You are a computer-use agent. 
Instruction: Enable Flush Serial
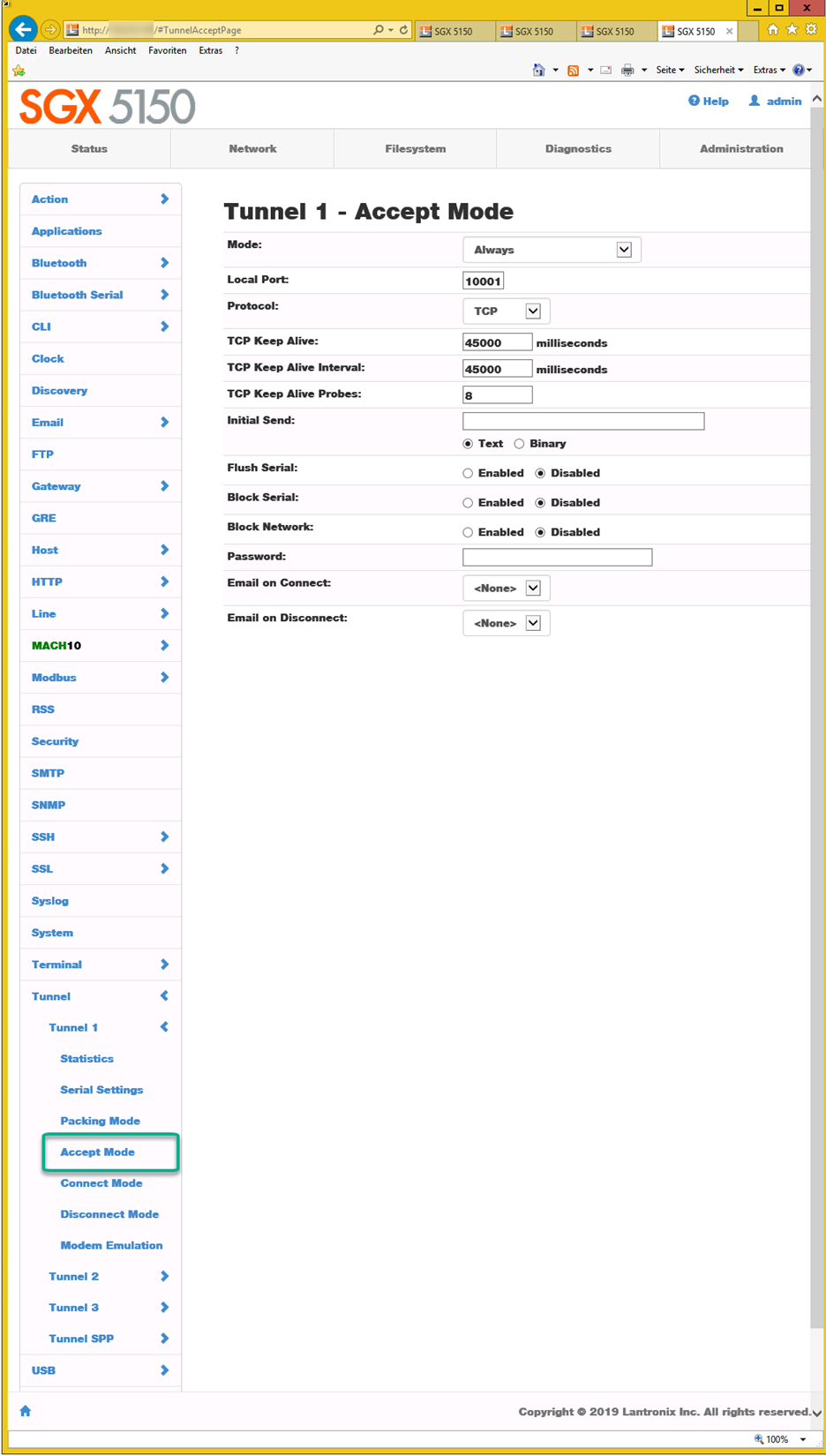pos(468,474)
